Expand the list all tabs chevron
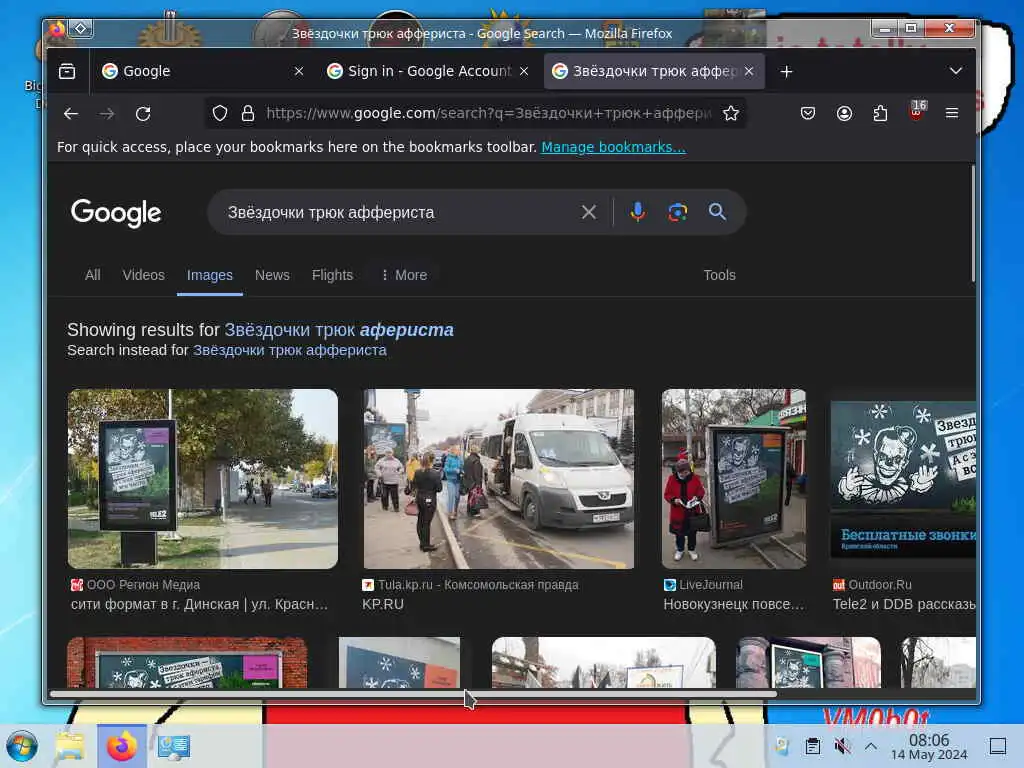This screenshot has width=1024, height=768. [955, 71]
